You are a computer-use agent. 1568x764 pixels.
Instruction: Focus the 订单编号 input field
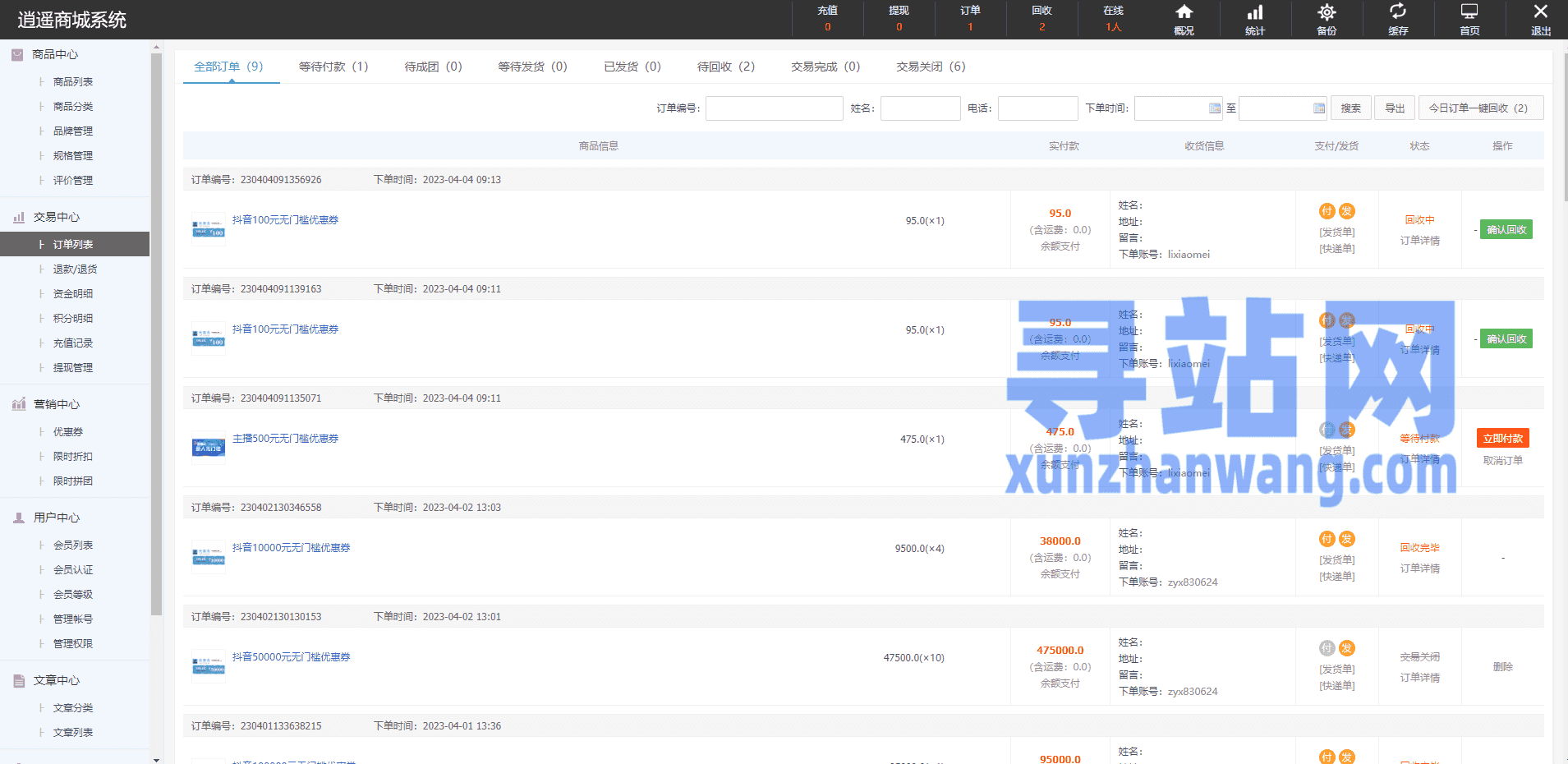(774, 108)
